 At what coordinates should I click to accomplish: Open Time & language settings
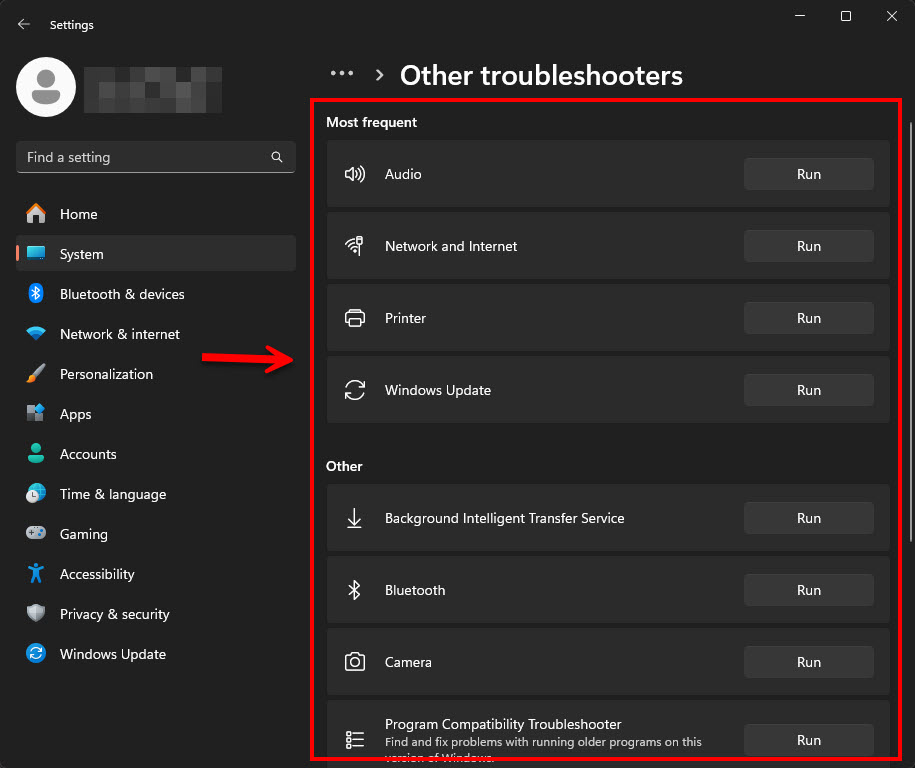point(156,494)
